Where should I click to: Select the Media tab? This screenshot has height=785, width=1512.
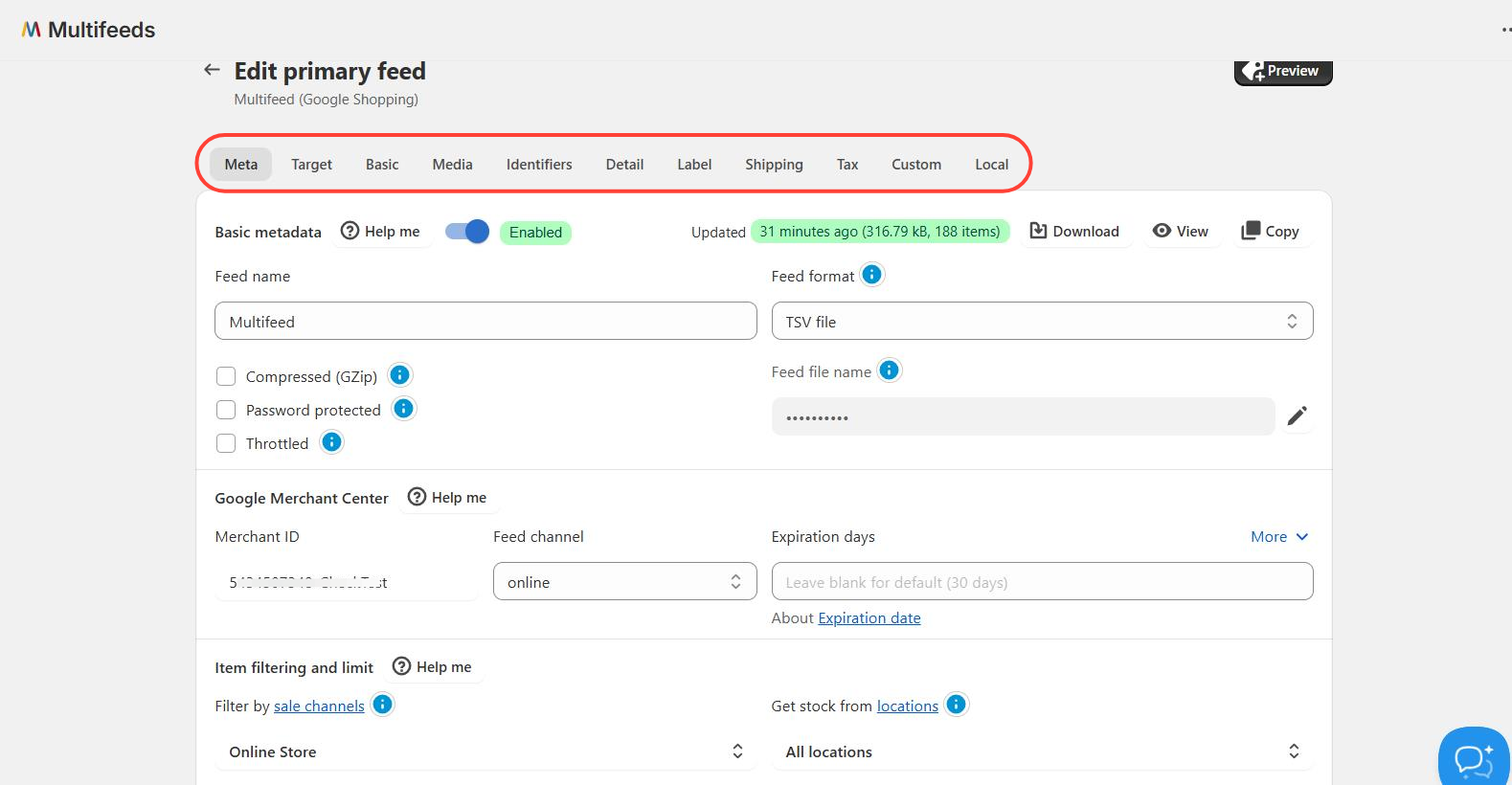tap(453, 165)
